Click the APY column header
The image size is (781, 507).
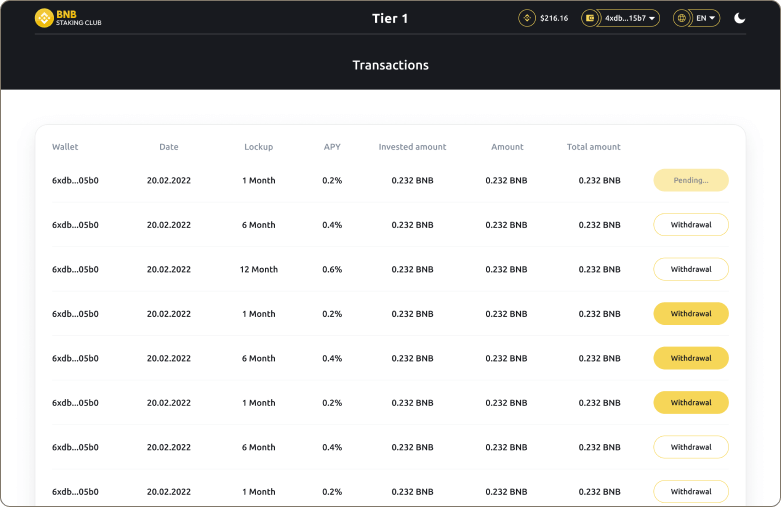(x=332, y=147)
